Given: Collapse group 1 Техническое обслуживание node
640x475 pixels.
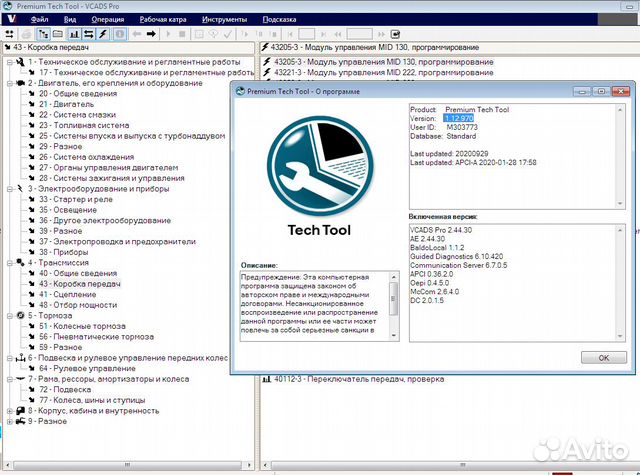Looking at the screenshot, I should [10, 62].
